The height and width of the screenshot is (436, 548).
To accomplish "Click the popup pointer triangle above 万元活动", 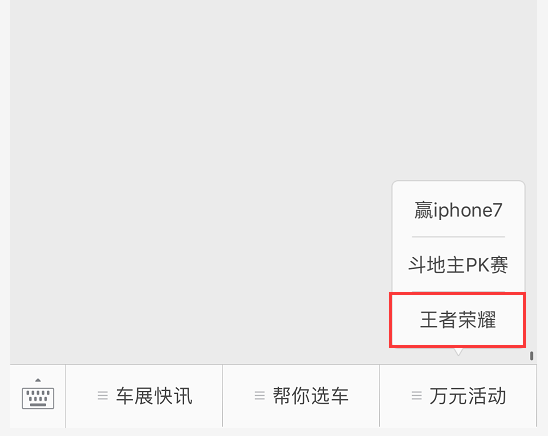I will (x=458, y=351).
